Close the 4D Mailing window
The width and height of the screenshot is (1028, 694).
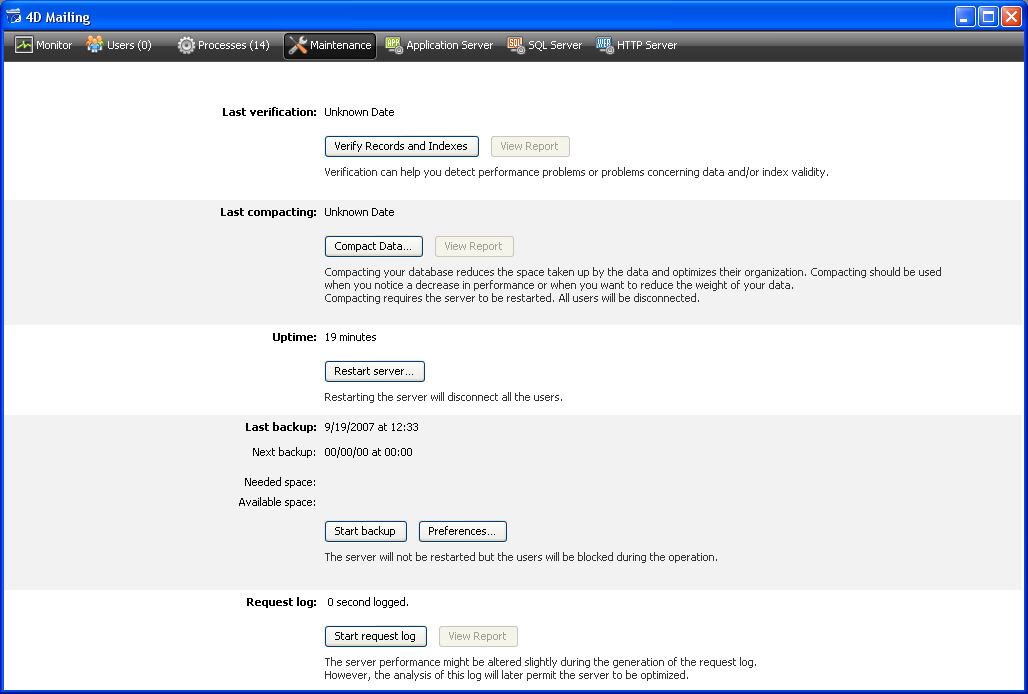(1012, 16)
